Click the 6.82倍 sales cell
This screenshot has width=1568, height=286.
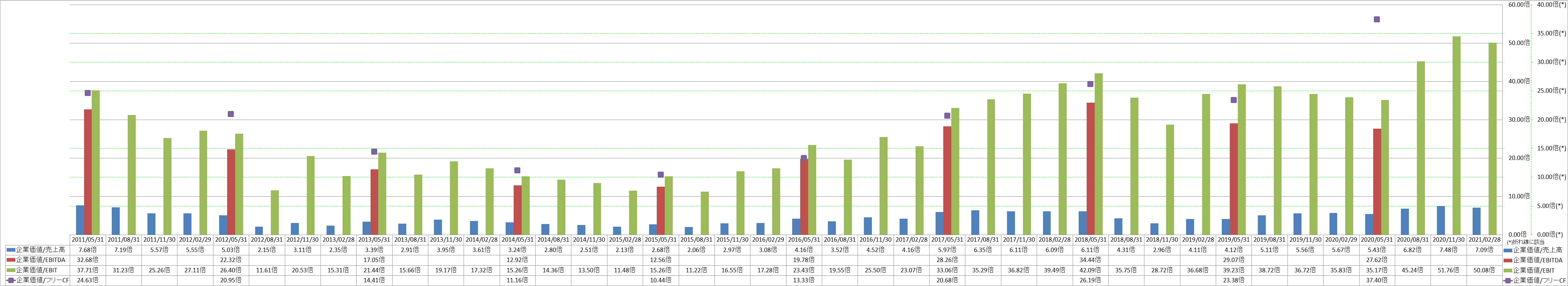click(x=1412, y=250)
